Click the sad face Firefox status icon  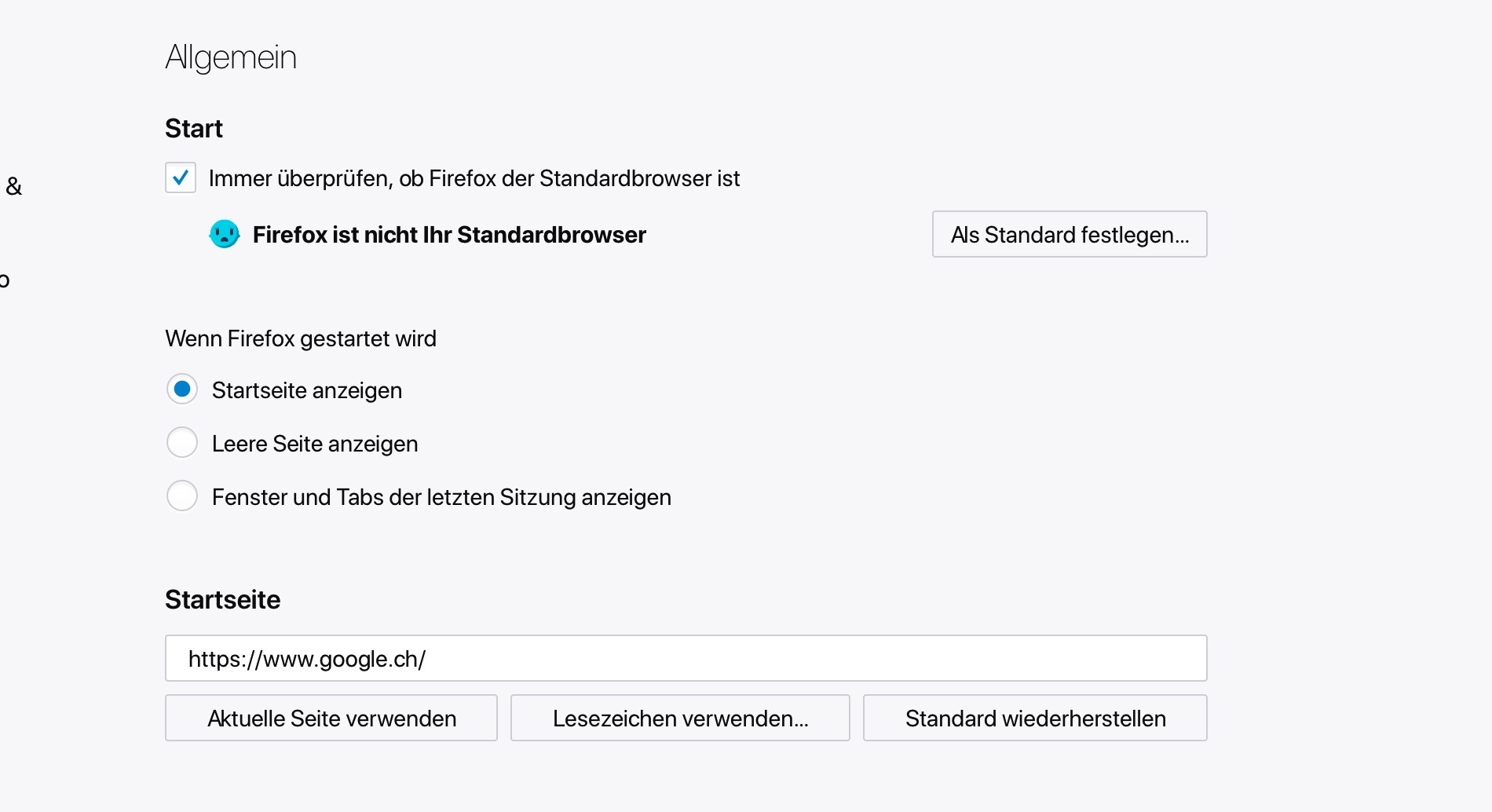[x=225, y=234]
